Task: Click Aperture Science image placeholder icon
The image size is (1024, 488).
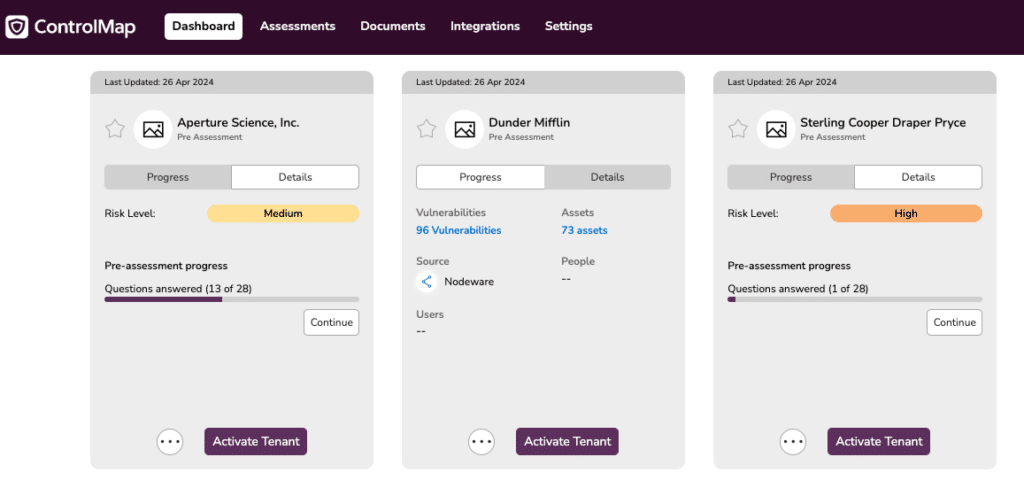Action: point(153,129)
